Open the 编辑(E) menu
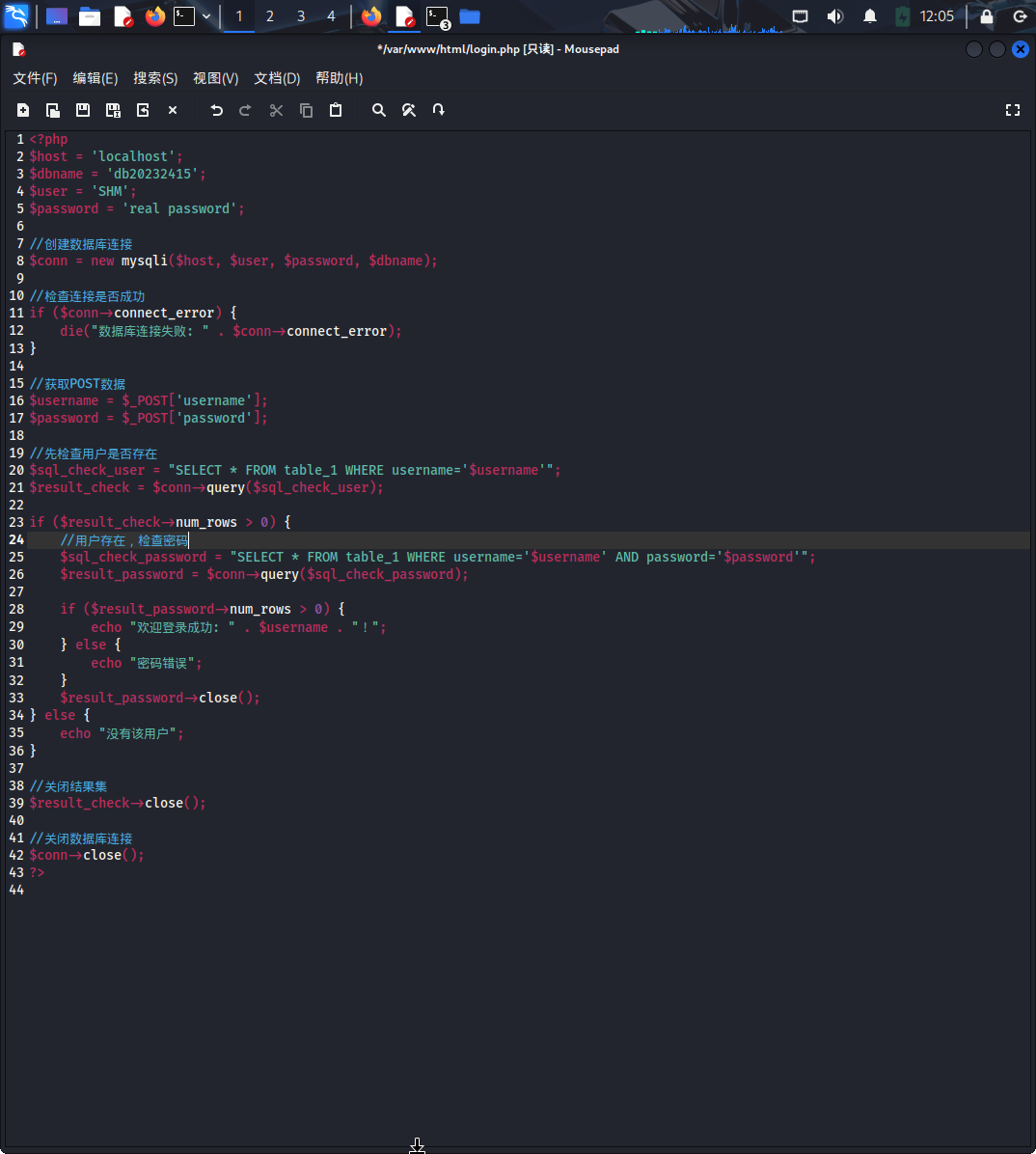 (95, 78)
